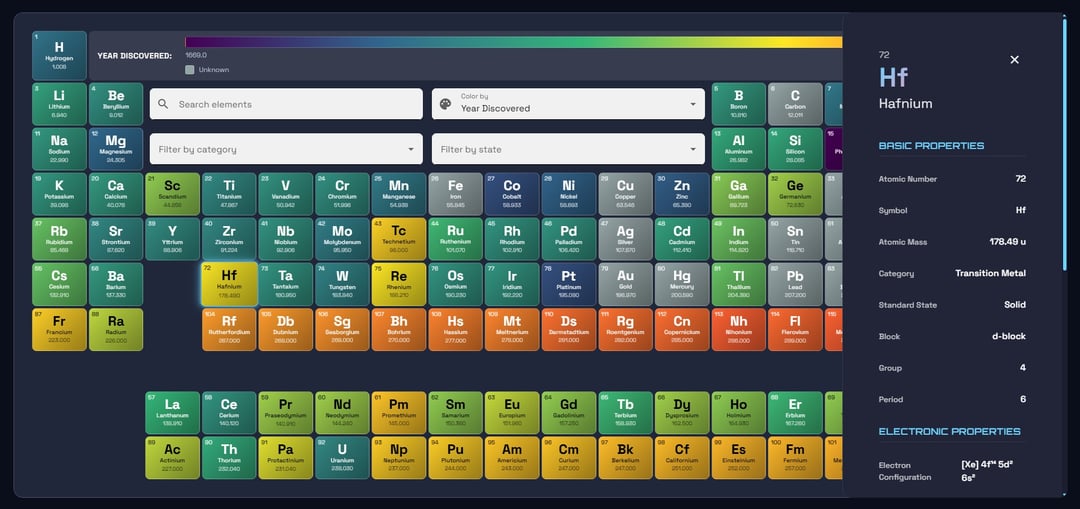The height and width of the screenshot is (509, 1080).
Task: Click the Unknown legend swatch
Action: tap(190, 70)
